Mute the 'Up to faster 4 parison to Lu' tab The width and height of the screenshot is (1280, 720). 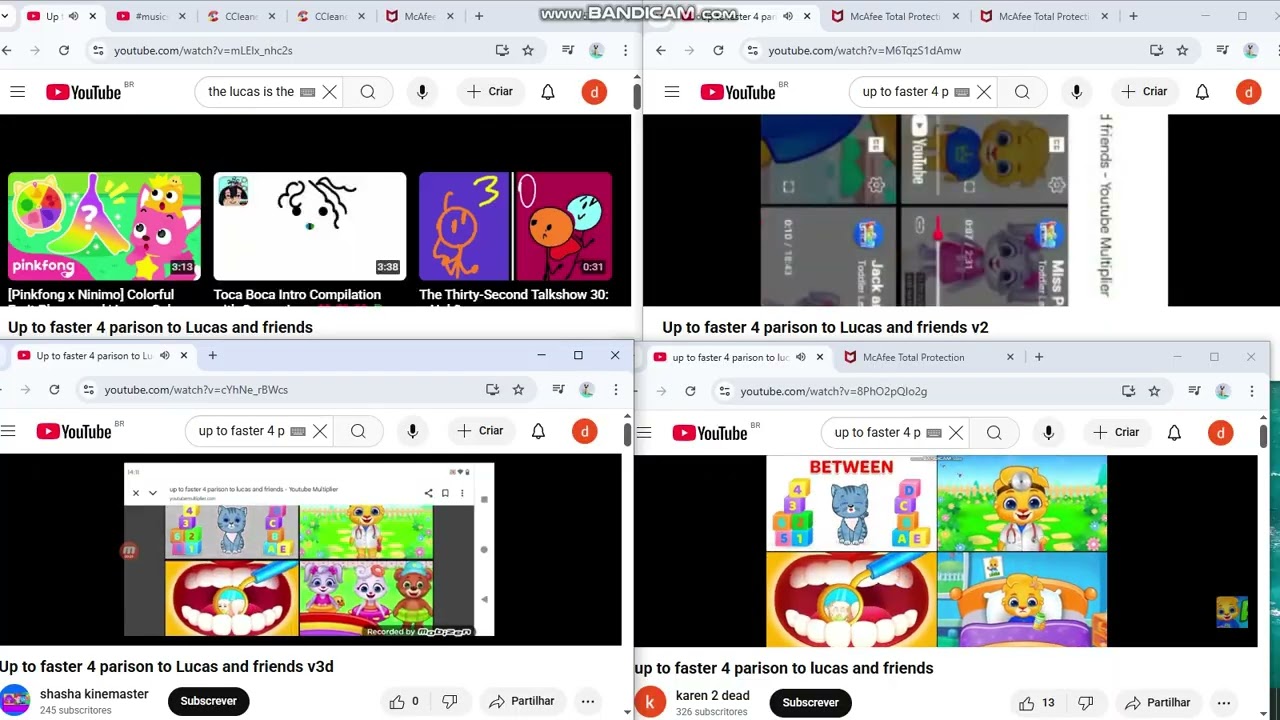(165, 355)
